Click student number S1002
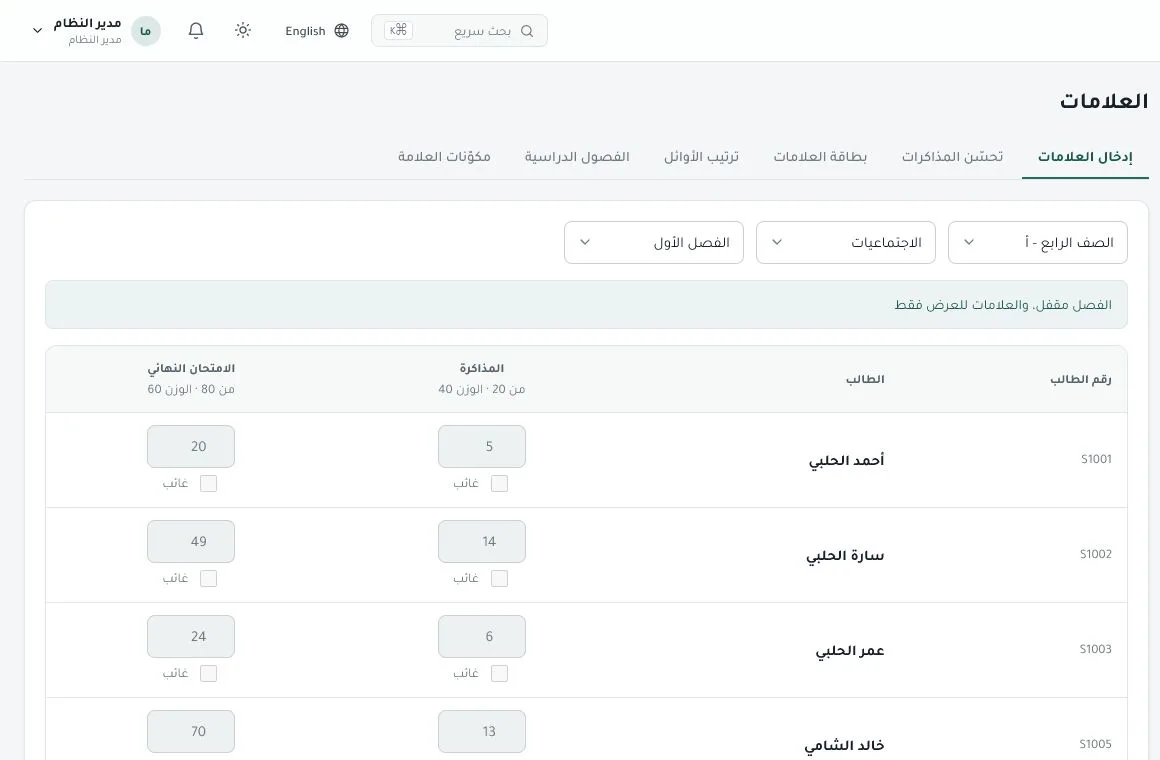 [1096, 554]
